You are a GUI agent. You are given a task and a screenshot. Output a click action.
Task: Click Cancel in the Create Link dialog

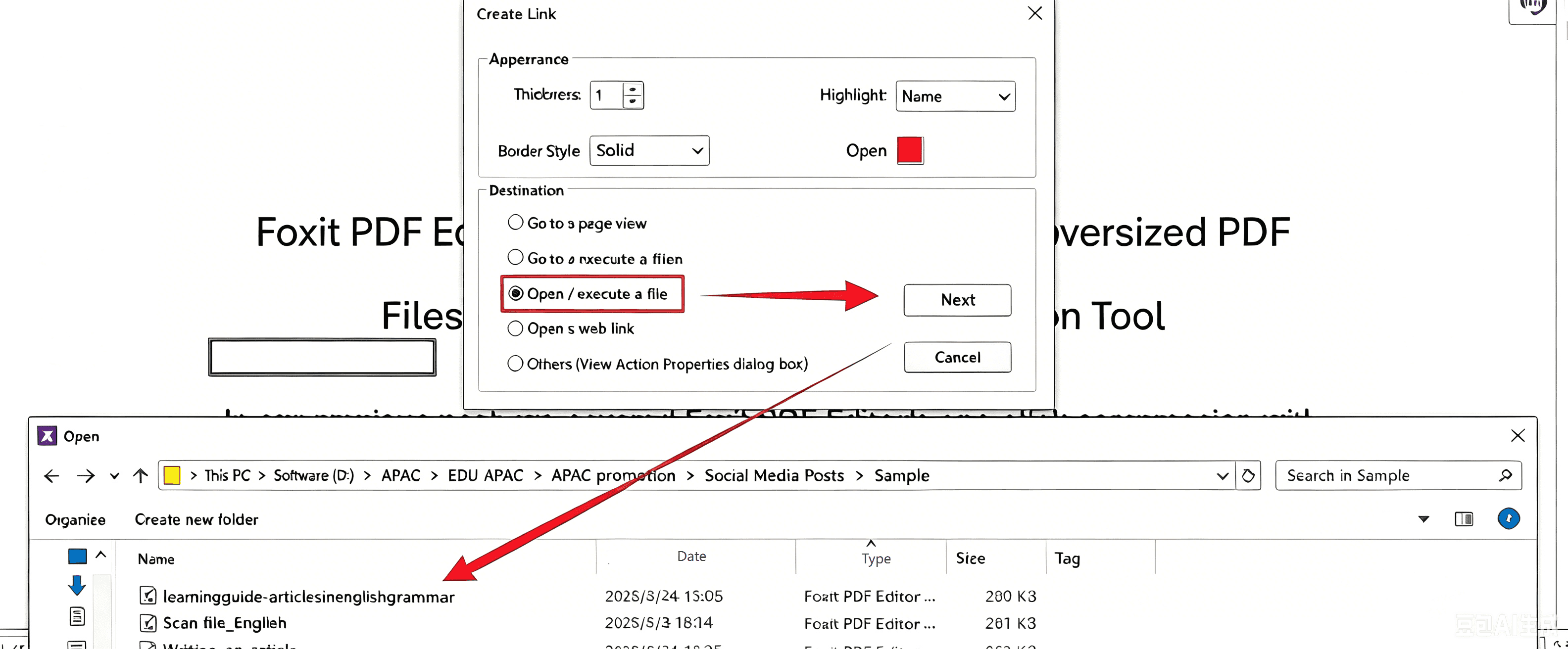click(957, 357)
